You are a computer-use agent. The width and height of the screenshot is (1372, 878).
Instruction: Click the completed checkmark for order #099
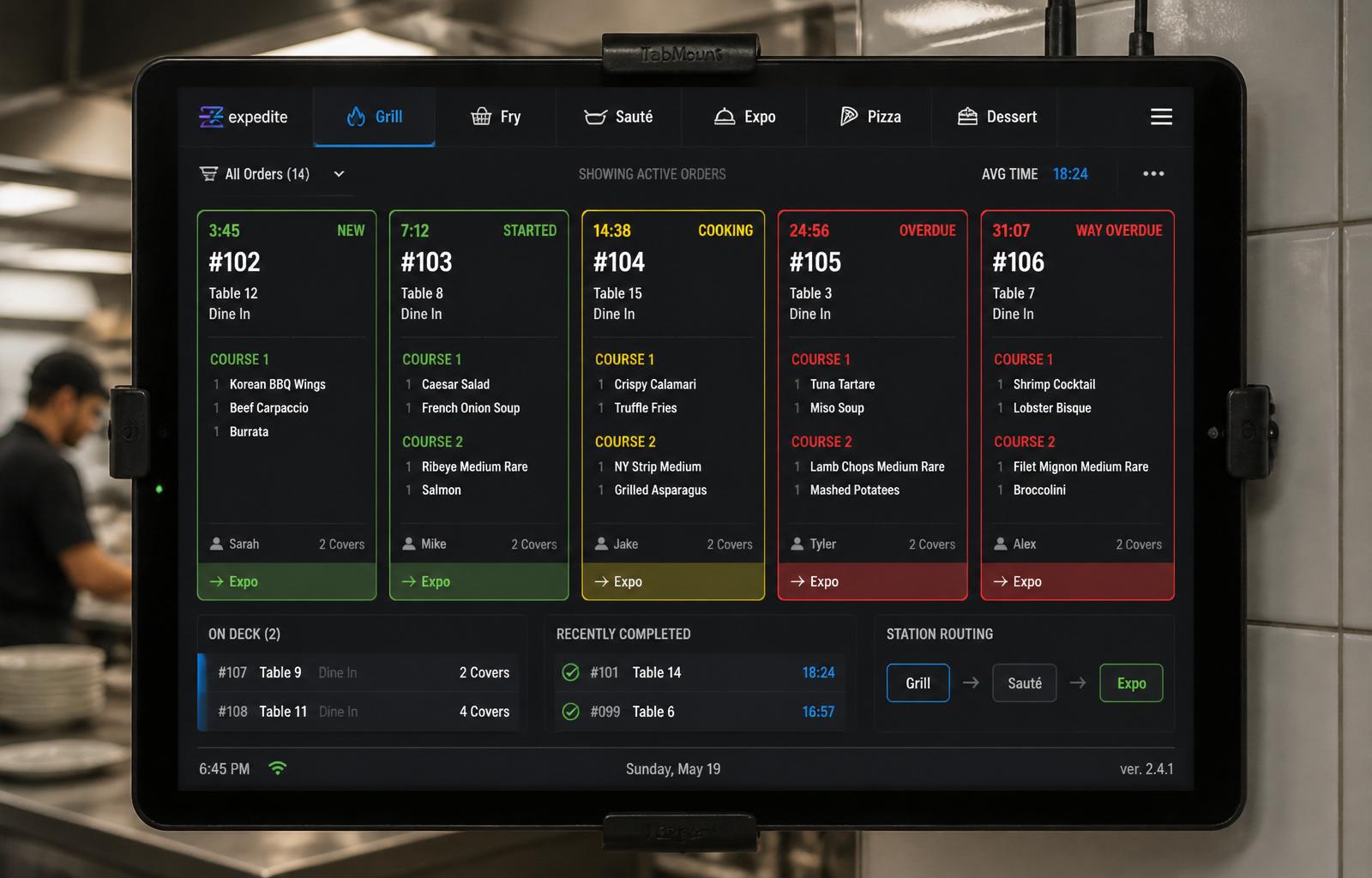(x=570, y=712)
